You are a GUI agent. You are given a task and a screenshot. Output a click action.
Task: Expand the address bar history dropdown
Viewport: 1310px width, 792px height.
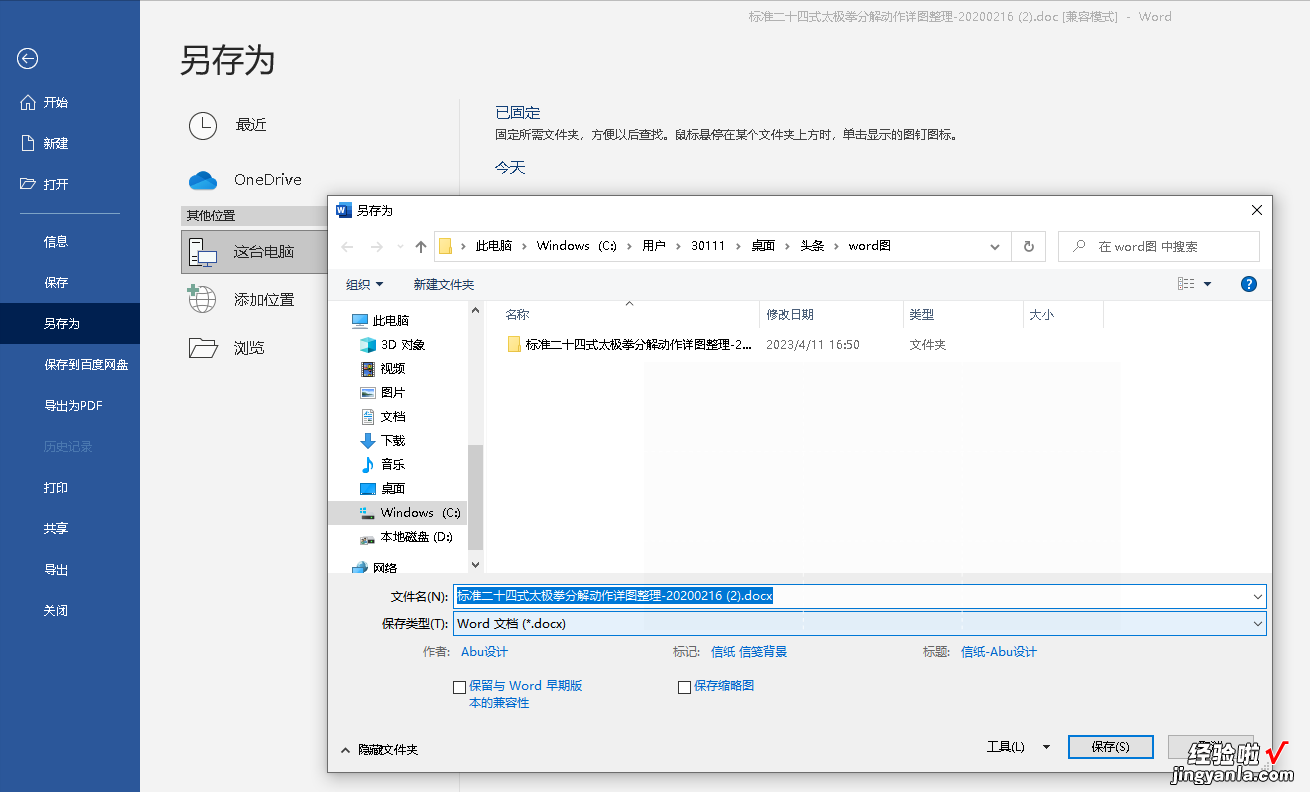click(994, 246)
